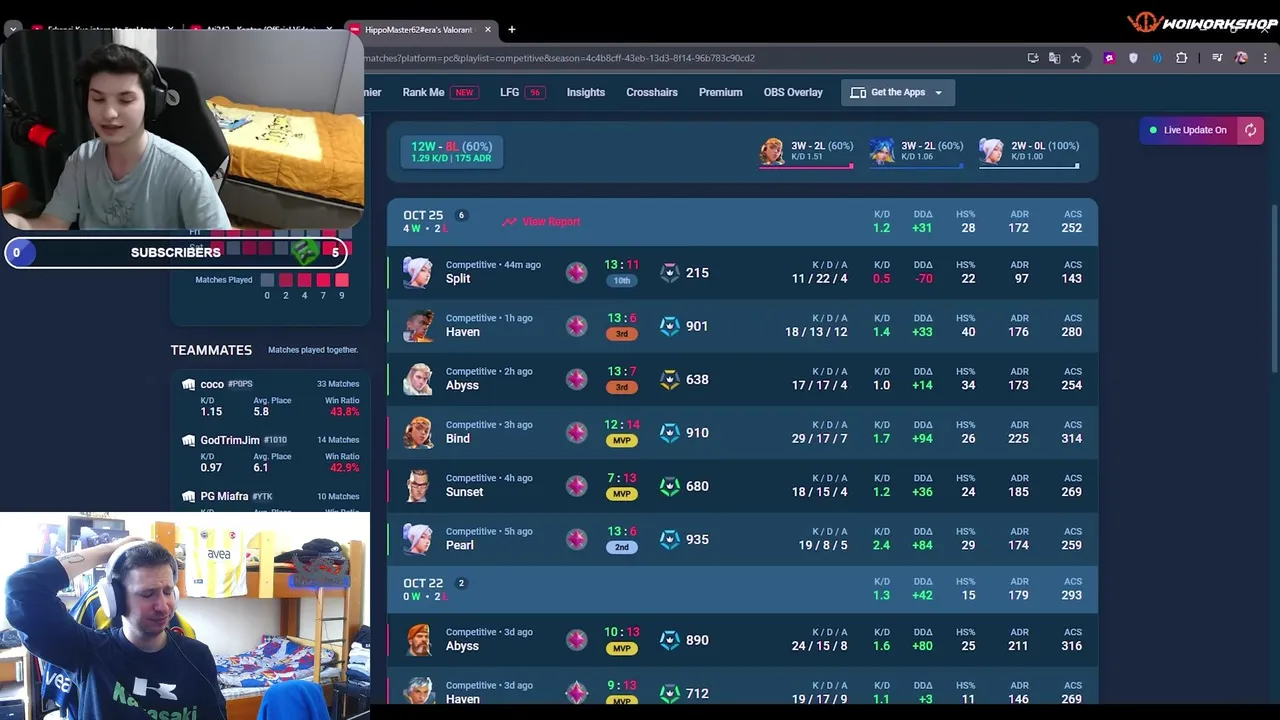Image resolution: width=1280 pixels, height=720 pixels.
Task: Go to the Insights page
Action: (x=586, y=92)
